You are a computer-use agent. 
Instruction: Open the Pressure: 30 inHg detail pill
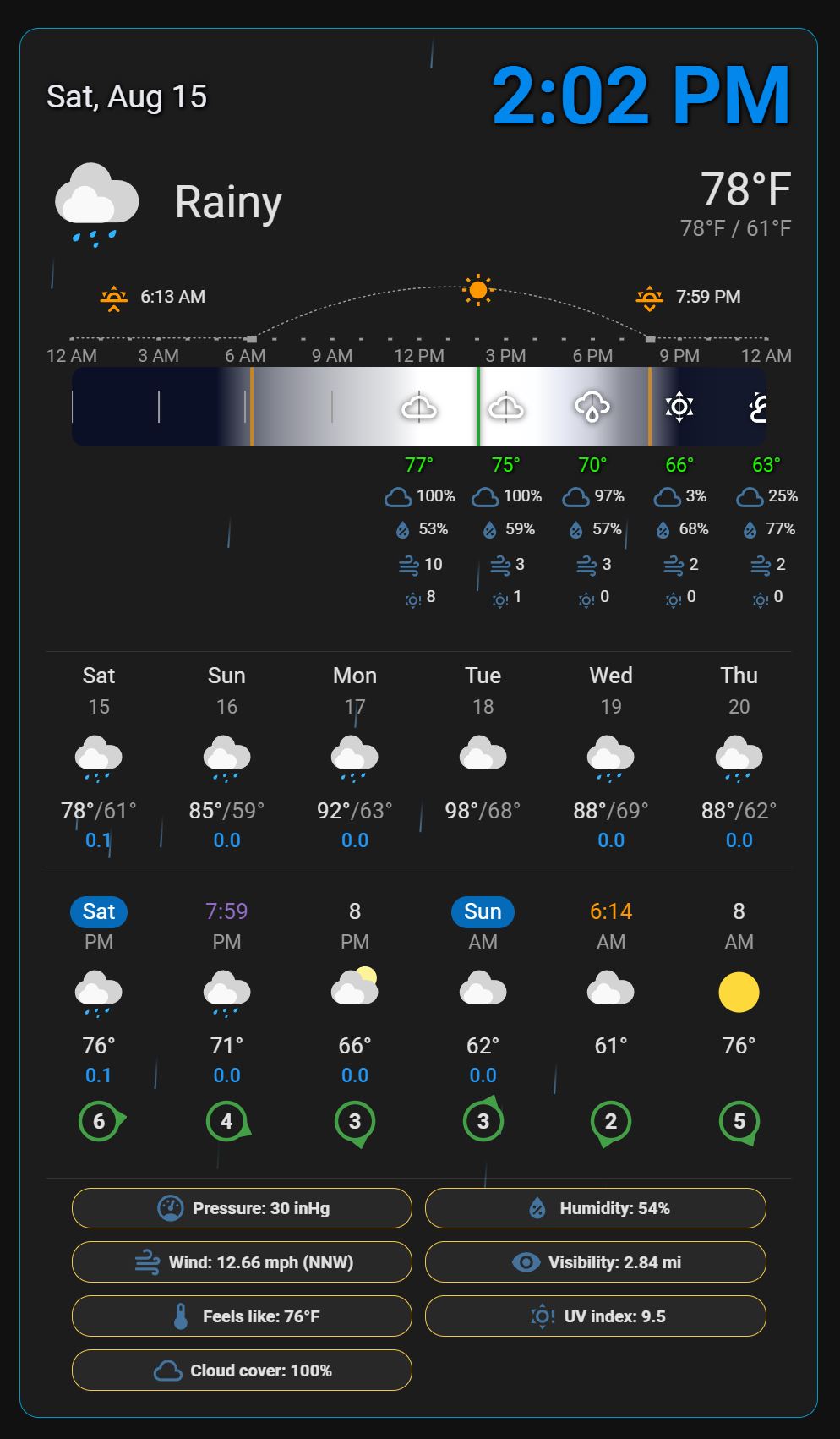click(x=242, y=1208)
